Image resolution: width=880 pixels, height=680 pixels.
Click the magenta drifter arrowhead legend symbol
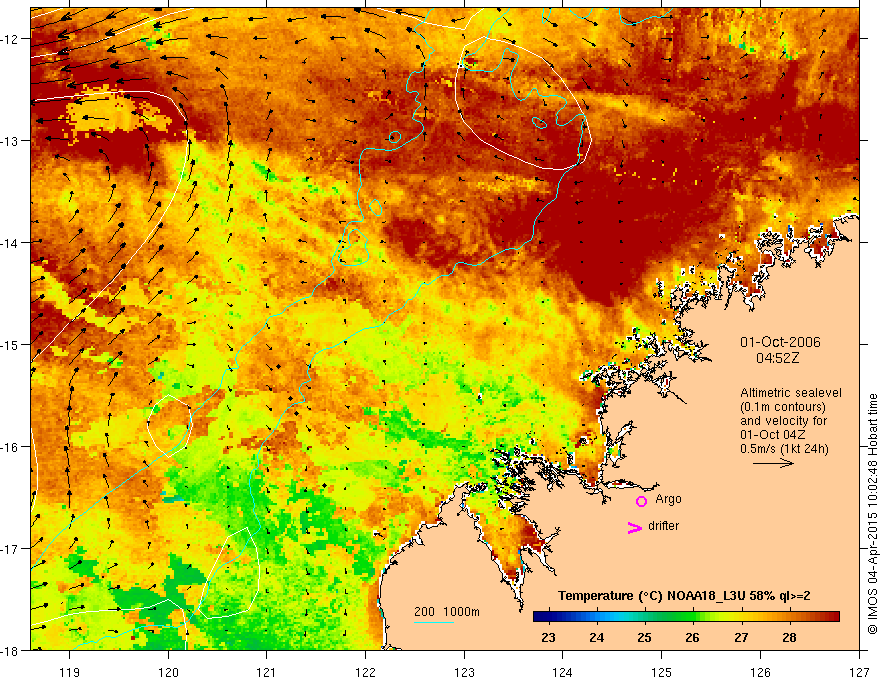tap(634, 528)
